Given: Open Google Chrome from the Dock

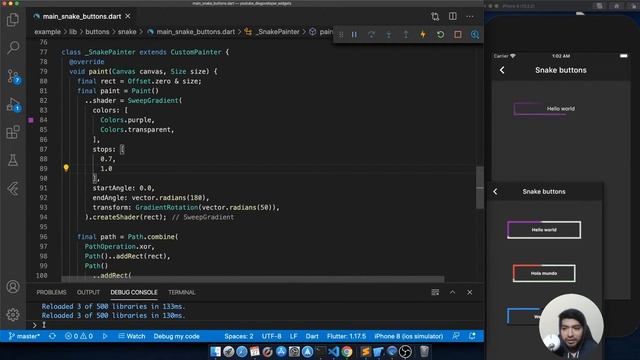Looking at the screenshot, I should (x=347, y=351).
